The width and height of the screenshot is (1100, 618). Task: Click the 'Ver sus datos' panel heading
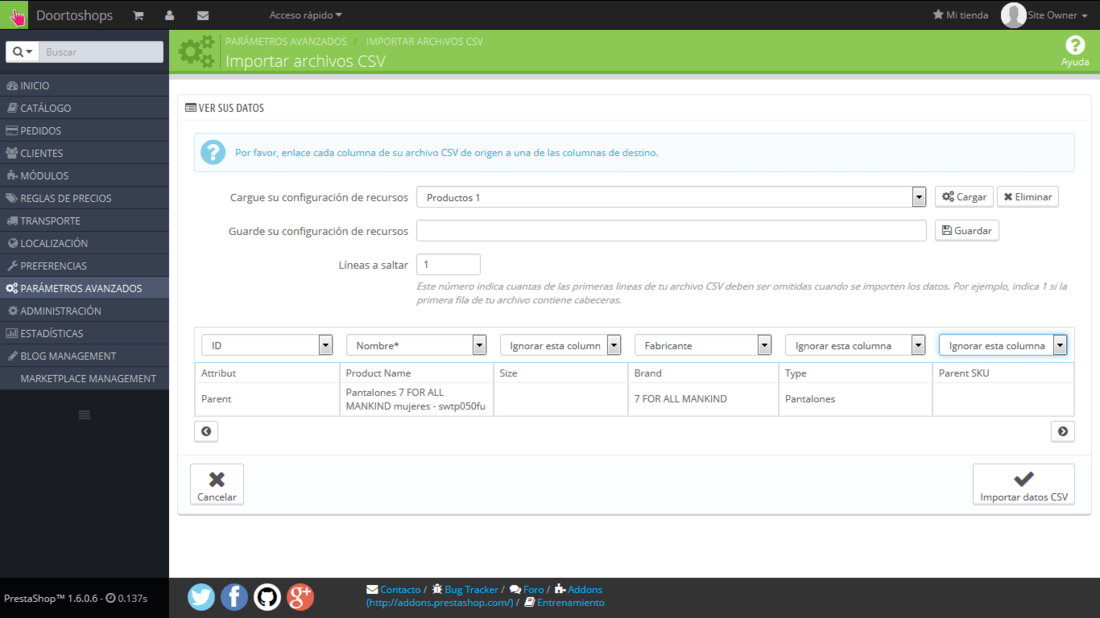[224, 108]
